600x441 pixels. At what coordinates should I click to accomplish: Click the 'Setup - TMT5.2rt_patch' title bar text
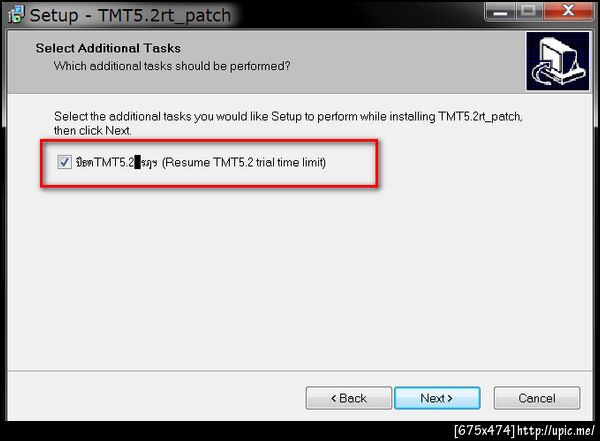(130, 16)
